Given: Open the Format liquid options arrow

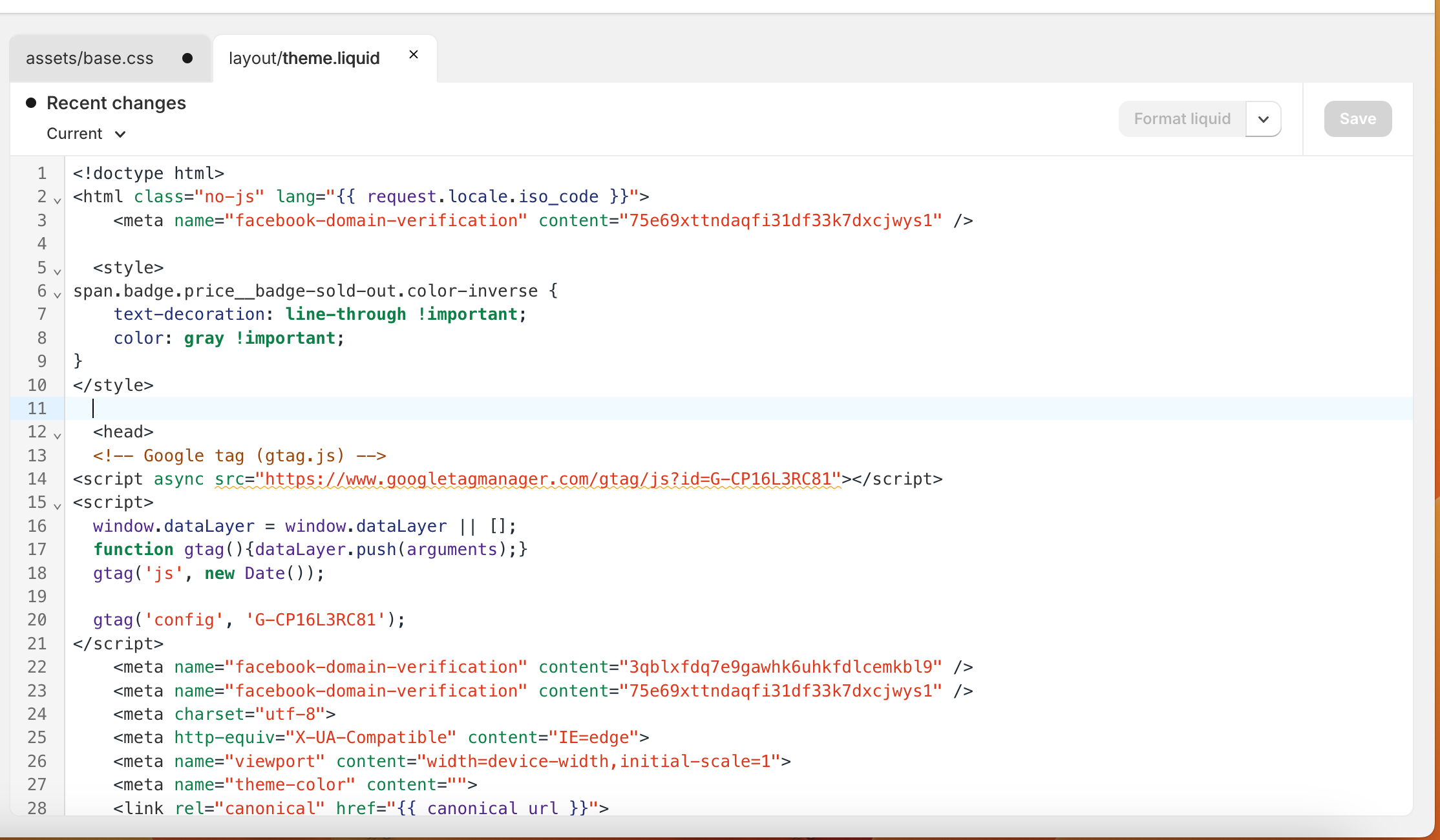Looking at the screenshot, I should pyautogui.click(x=1264, y=119).
